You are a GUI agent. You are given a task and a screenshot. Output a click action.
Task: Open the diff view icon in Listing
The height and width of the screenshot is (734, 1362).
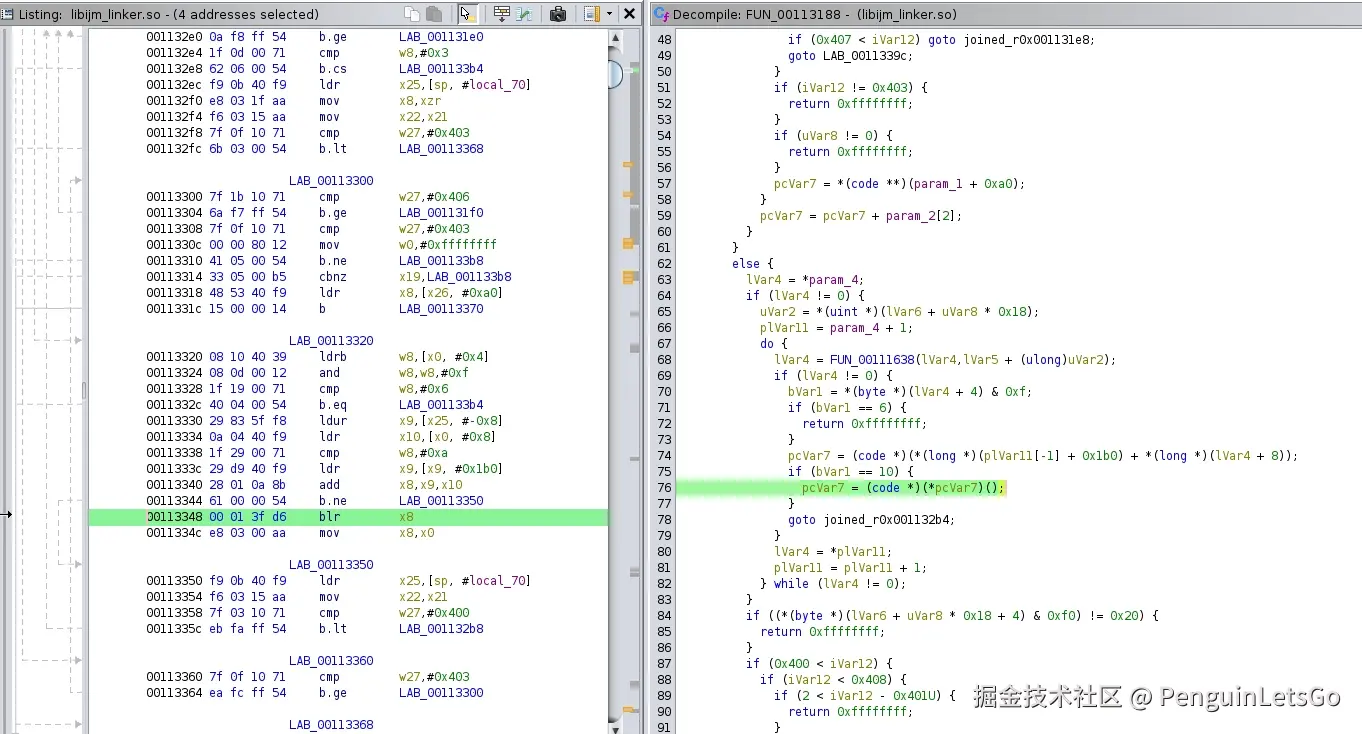pos(523,14)
